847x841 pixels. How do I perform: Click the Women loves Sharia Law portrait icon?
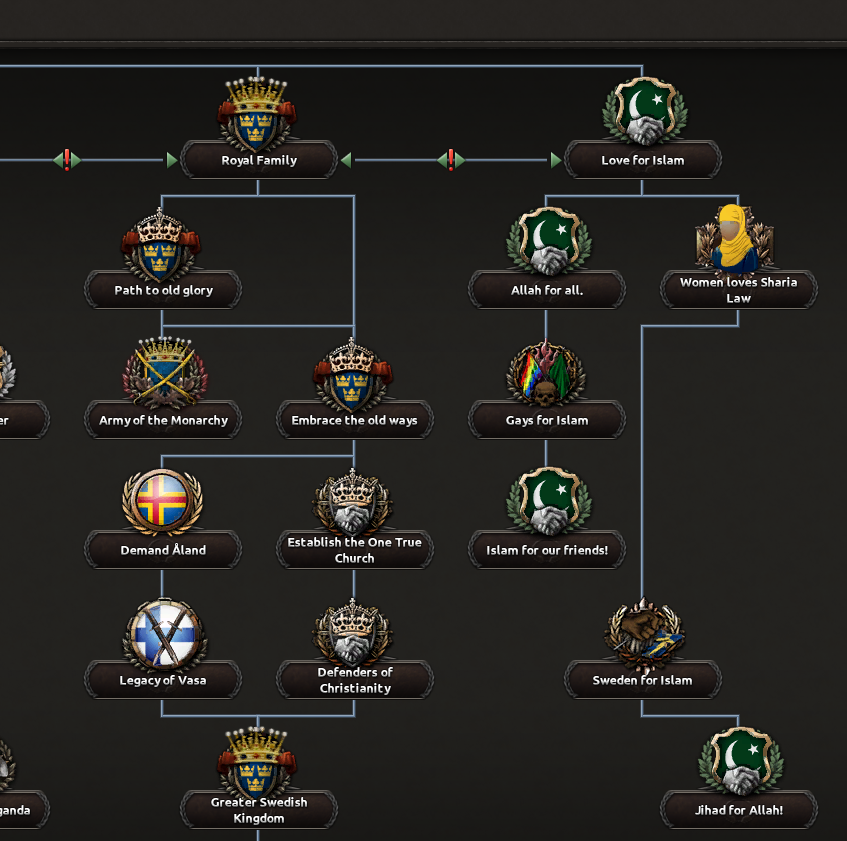click(x=735, y=238)
